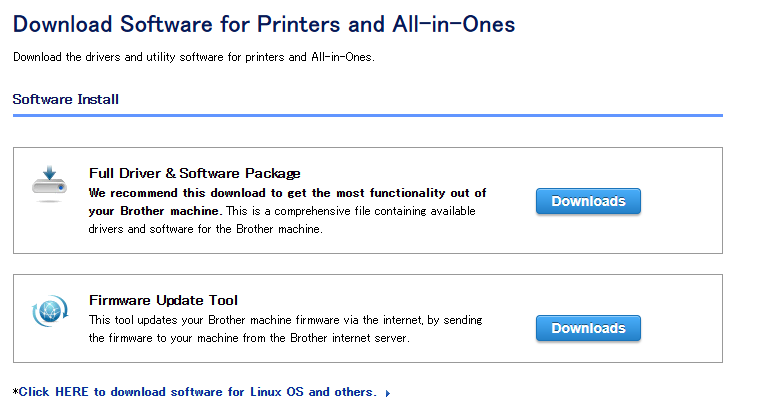
Task: Click the download drive icon for Full Driver
Action: click(x=49, y=183)
